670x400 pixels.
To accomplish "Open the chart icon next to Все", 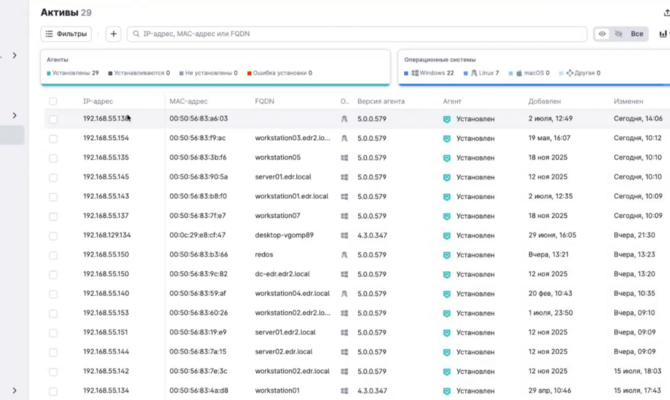I will (x=663, y=34).
